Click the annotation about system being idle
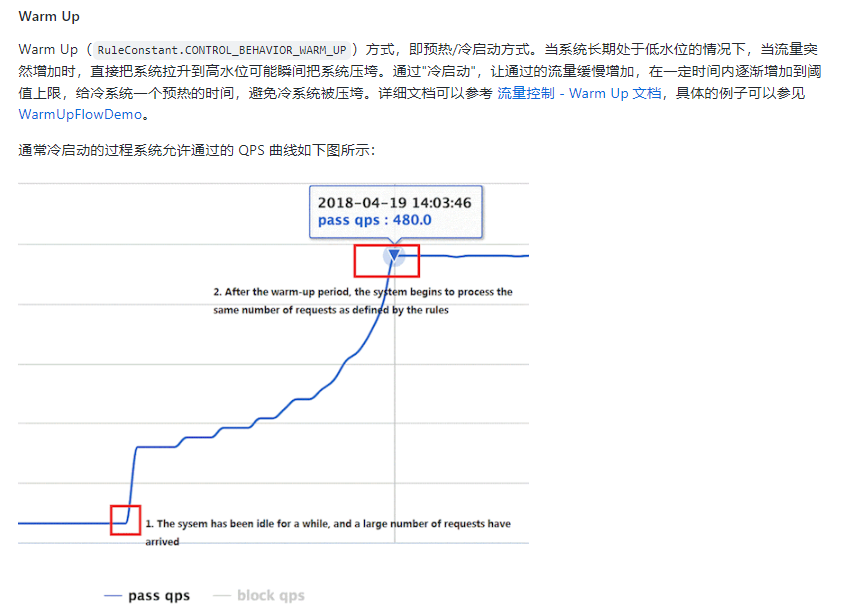 point(328,532)
